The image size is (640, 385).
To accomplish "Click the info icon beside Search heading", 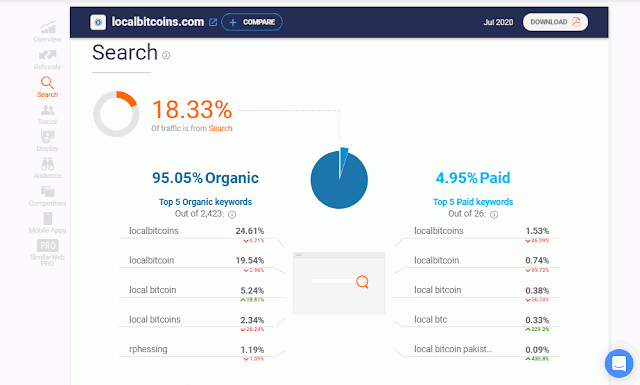I will 166,55.
